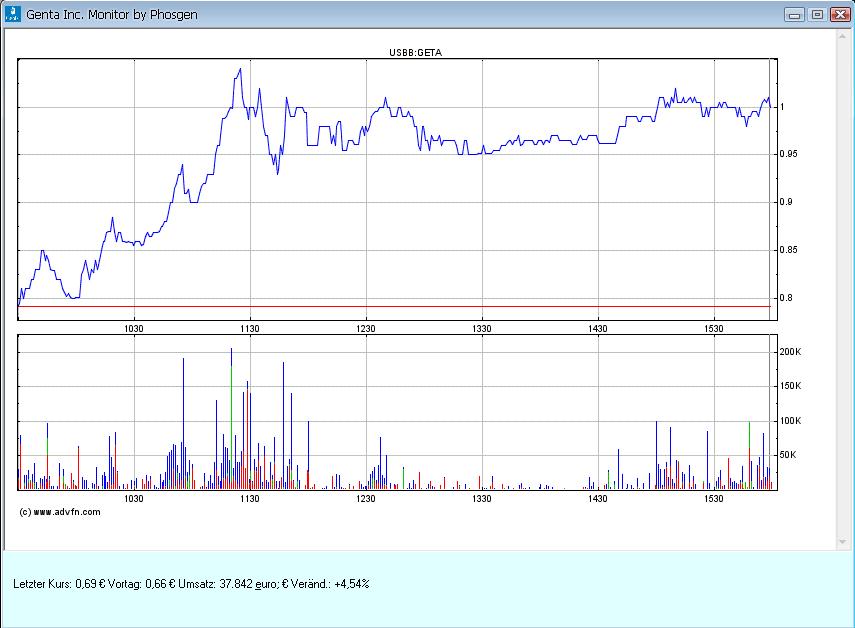The width and height of the screenshot is (855, 628).
Task: Click the 1130 label under volume chart
Action: [x=250, y=499]
